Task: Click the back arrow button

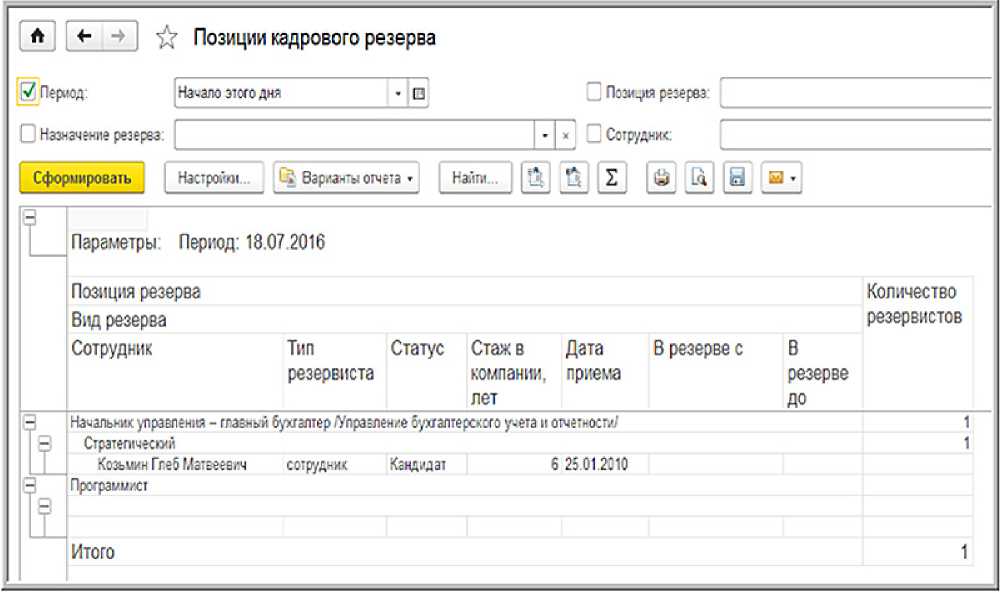Action: pyautogui.click(x=84, y=37)
